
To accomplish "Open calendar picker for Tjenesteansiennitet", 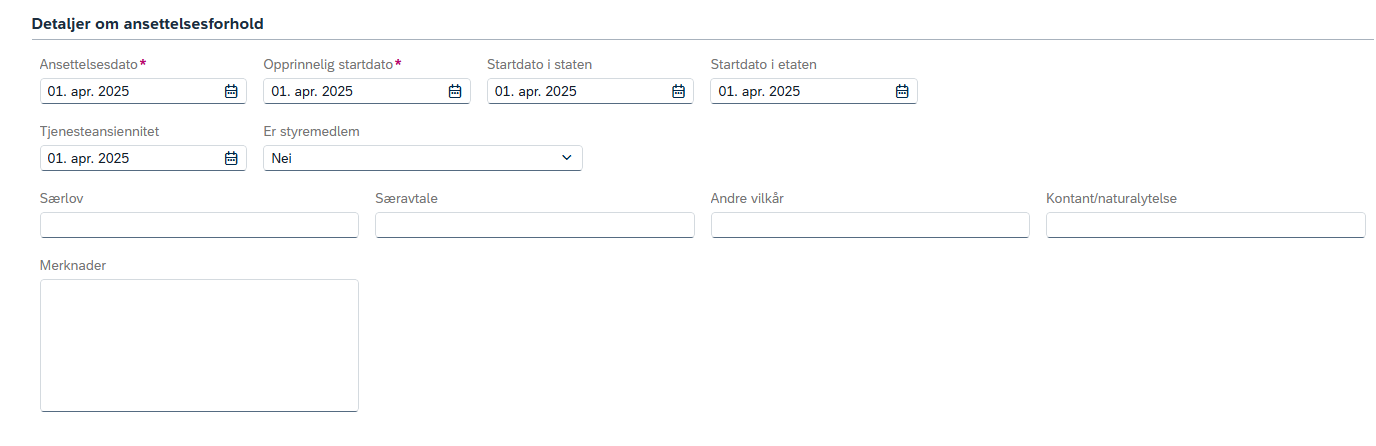I will 231,158.
